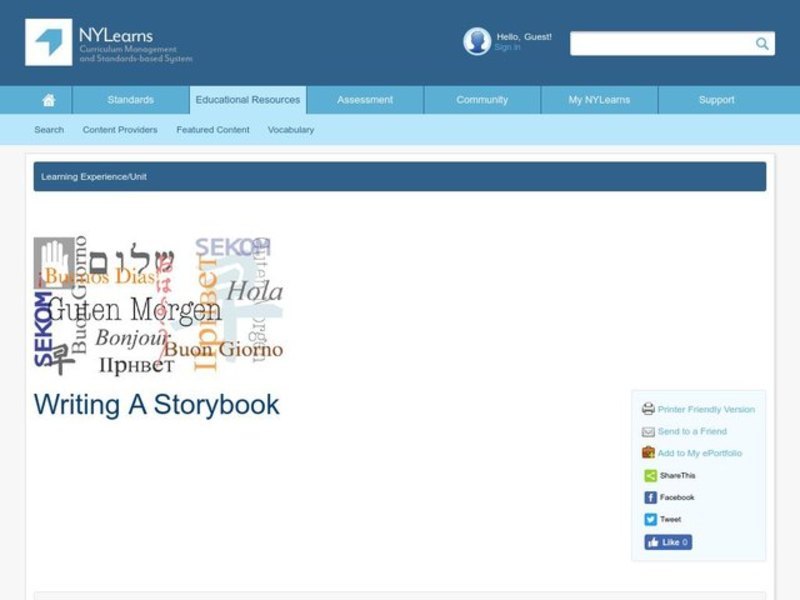Click the Like 0 button
Screen dimensions: 800x600
666,542
